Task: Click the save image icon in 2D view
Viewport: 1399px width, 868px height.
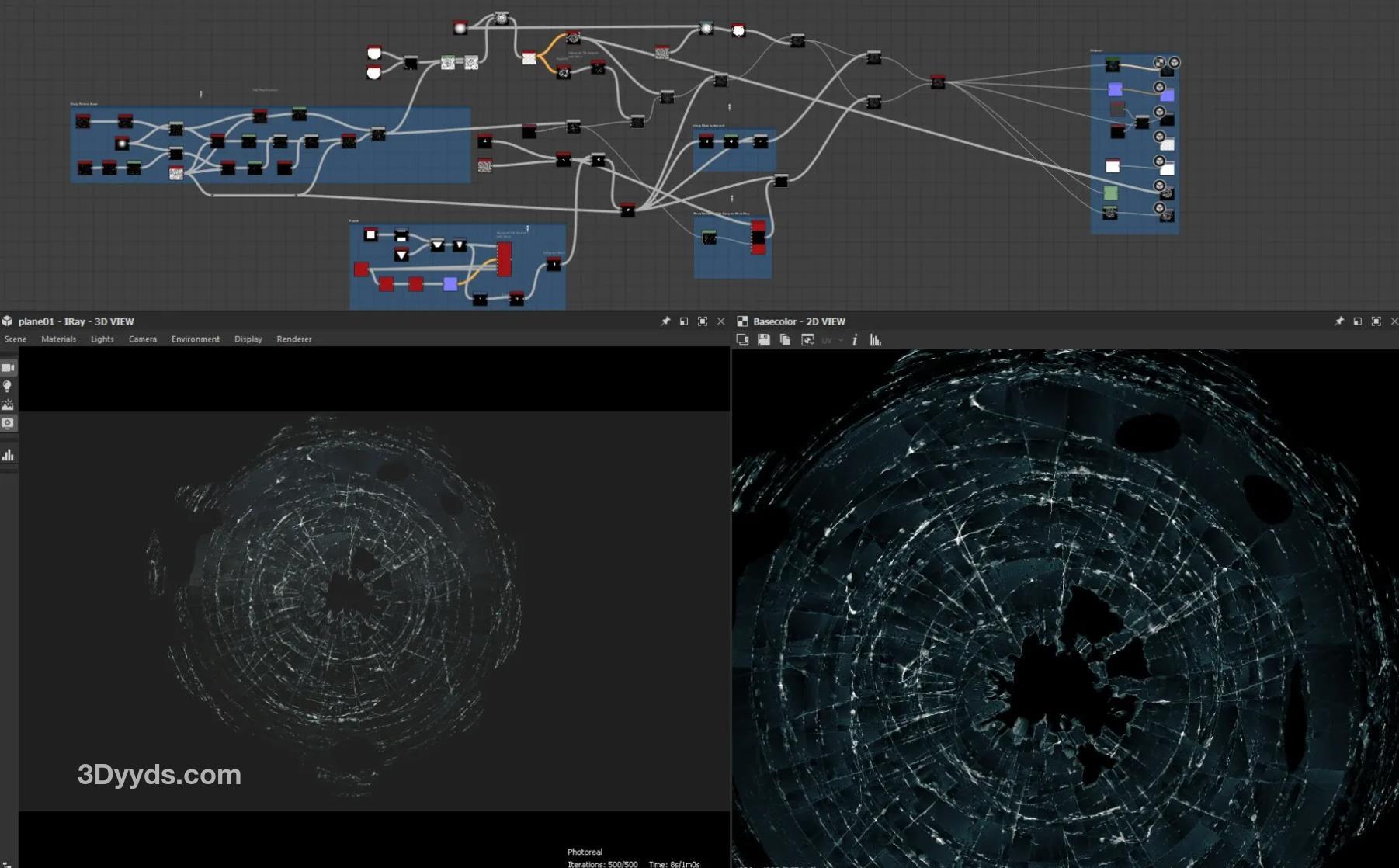Action: coord(764,340)
